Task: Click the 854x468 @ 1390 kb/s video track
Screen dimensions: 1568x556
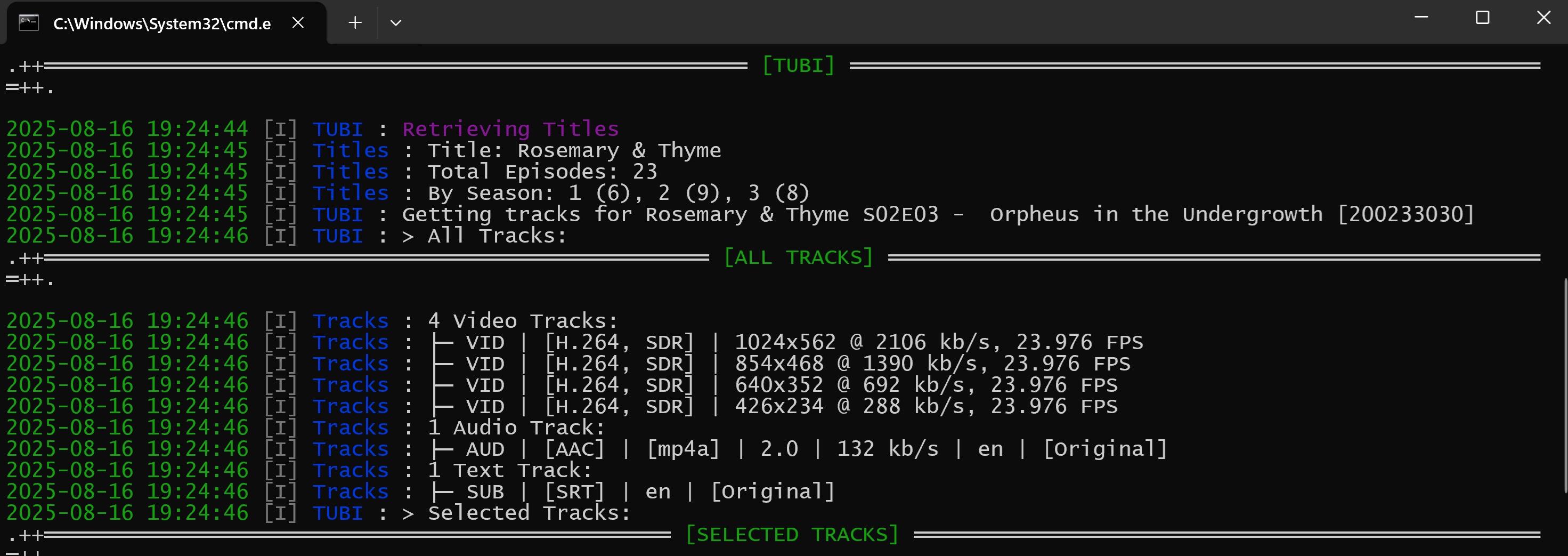Action: (932, 364)
